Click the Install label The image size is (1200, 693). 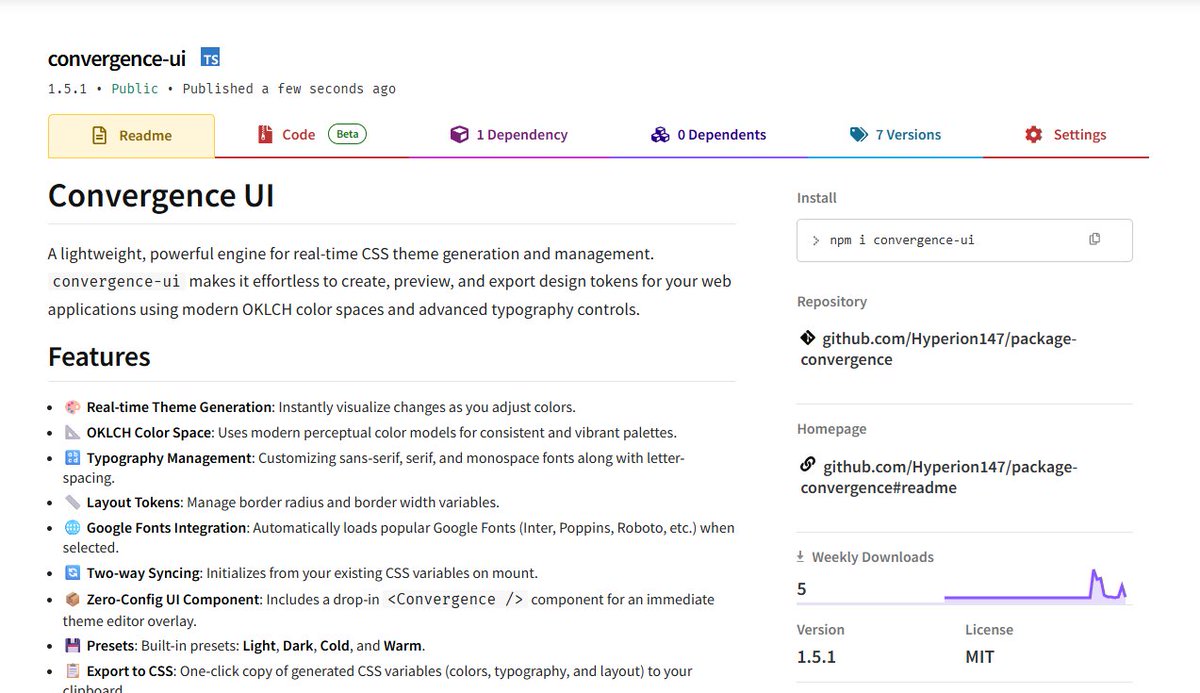click(817, 198)
